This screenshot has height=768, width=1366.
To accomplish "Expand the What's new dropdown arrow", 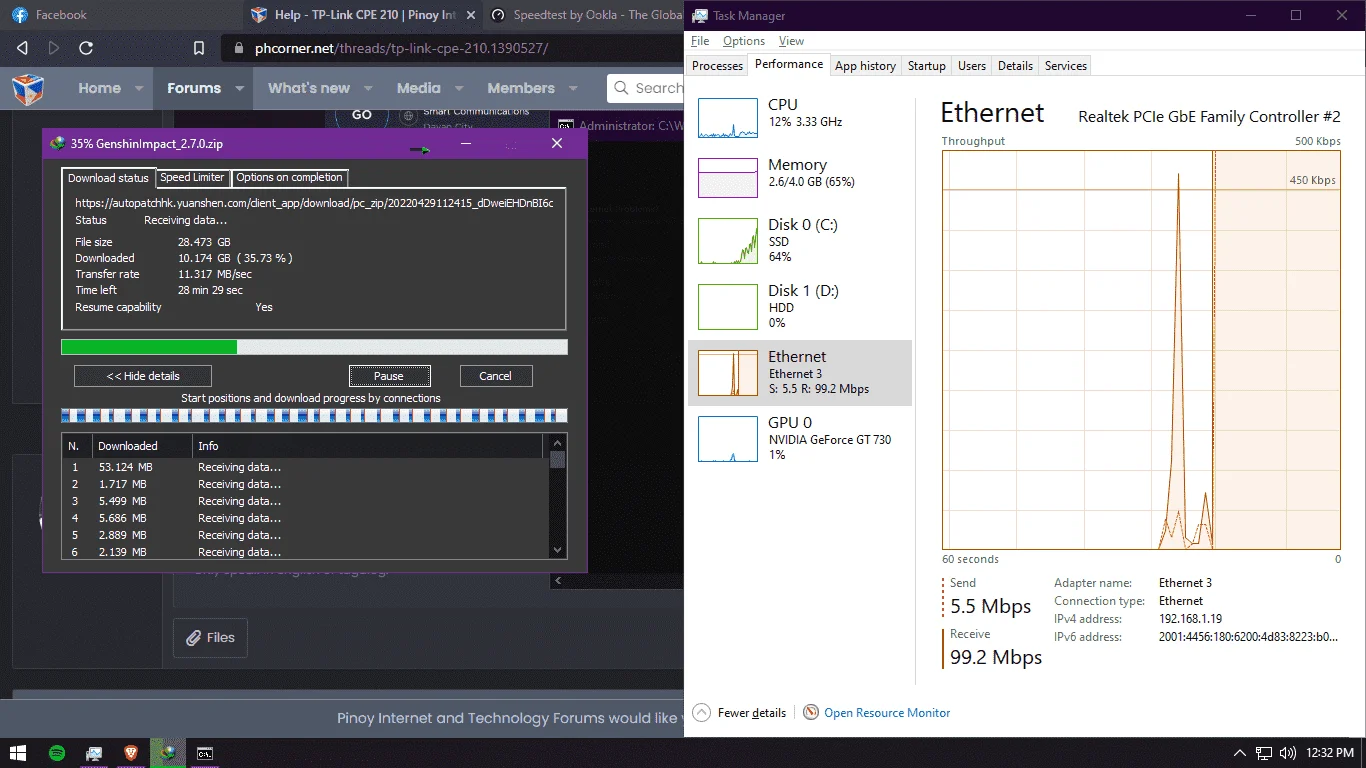I will [368, 88].
